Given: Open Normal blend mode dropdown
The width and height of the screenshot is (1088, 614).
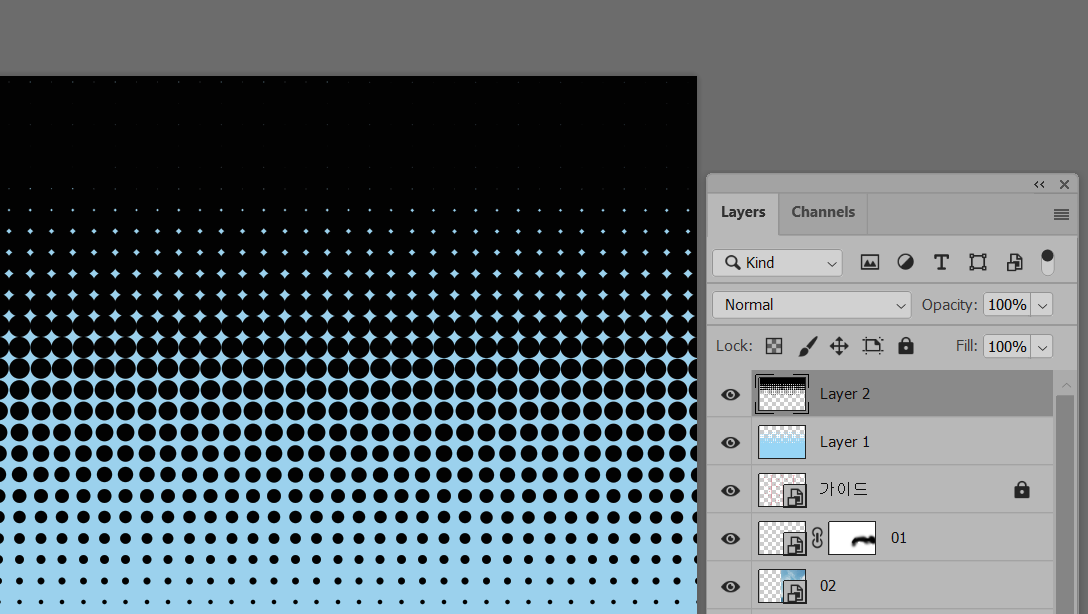Looking at the screenshot, I should (x=812, y=305).
